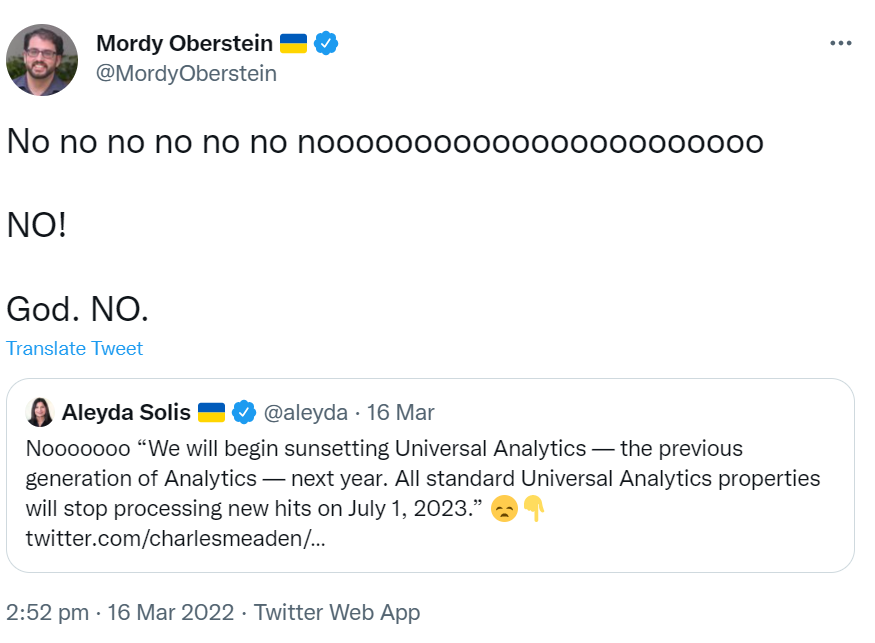This screenshot has width=875, height=643.
Task: Click Aleyda Solis's display name
Action: tap(128, 412)
